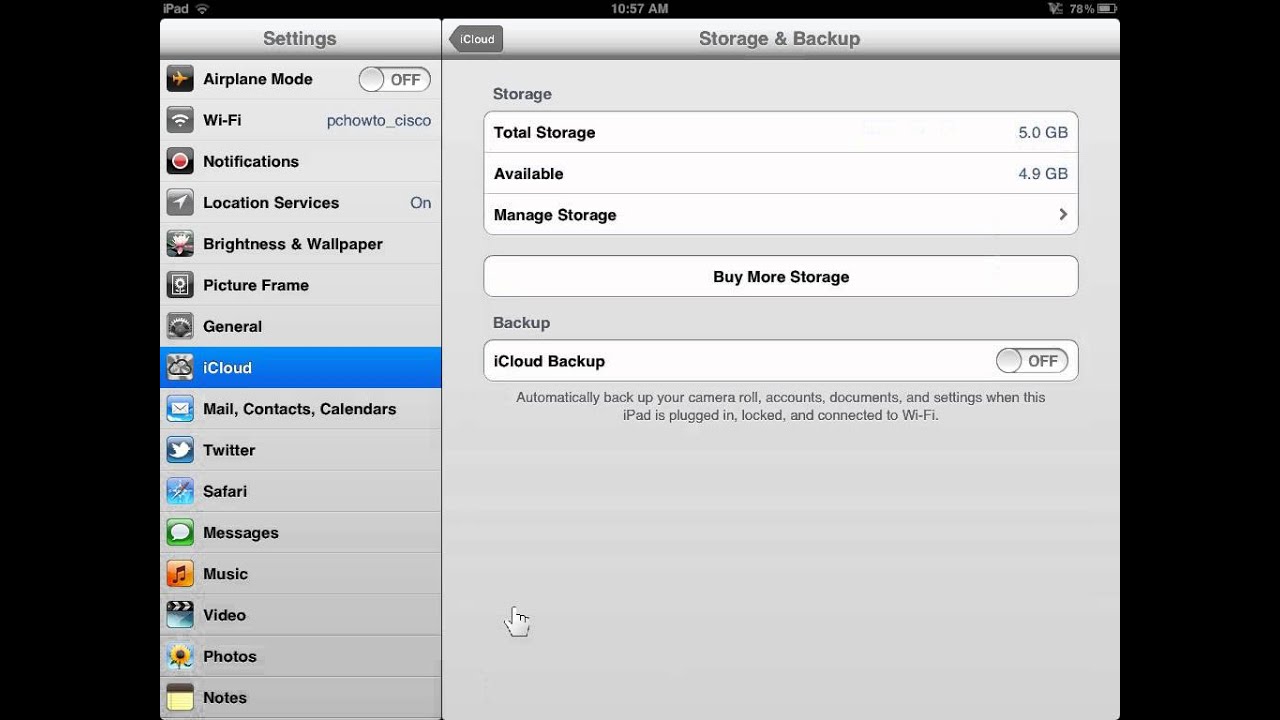Select the Photos settings label
This screenshot has width=1280, height=720.
coord(230,656)
